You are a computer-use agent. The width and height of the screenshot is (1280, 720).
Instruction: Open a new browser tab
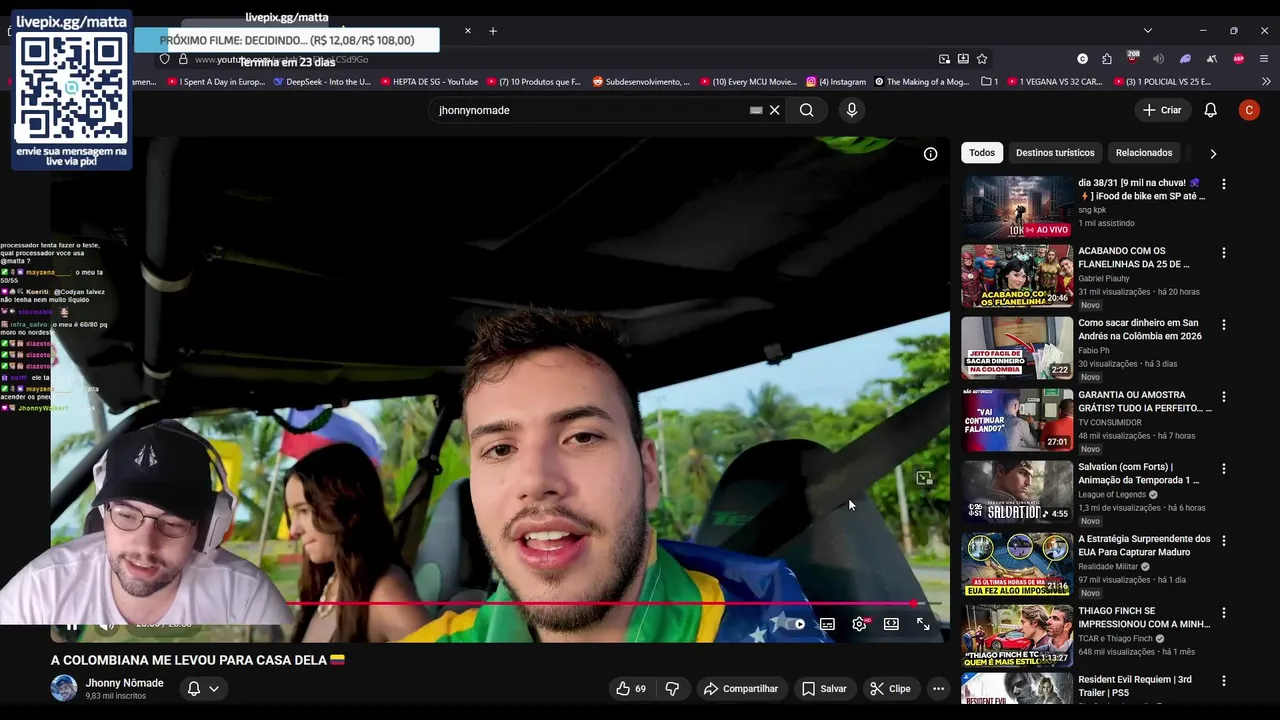(x=493, y=31)
